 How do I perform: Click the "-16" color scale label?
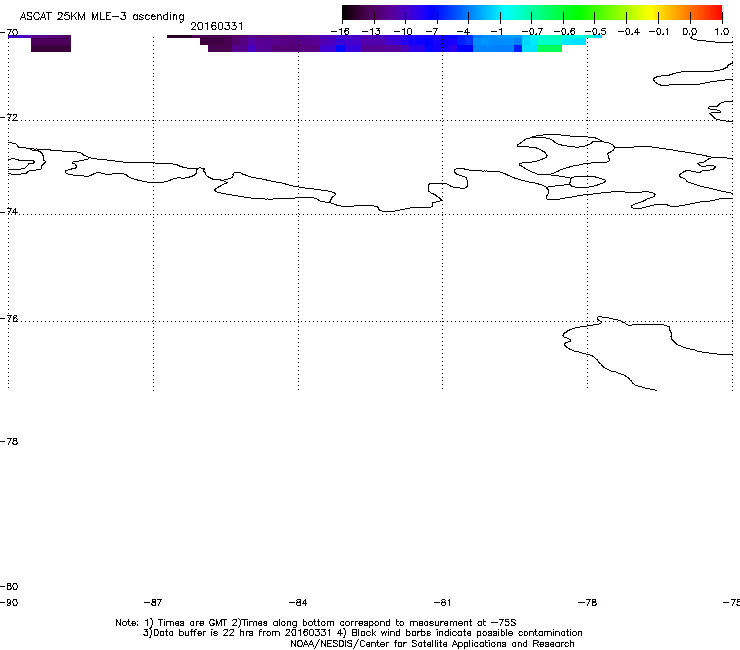coord(340,32)
